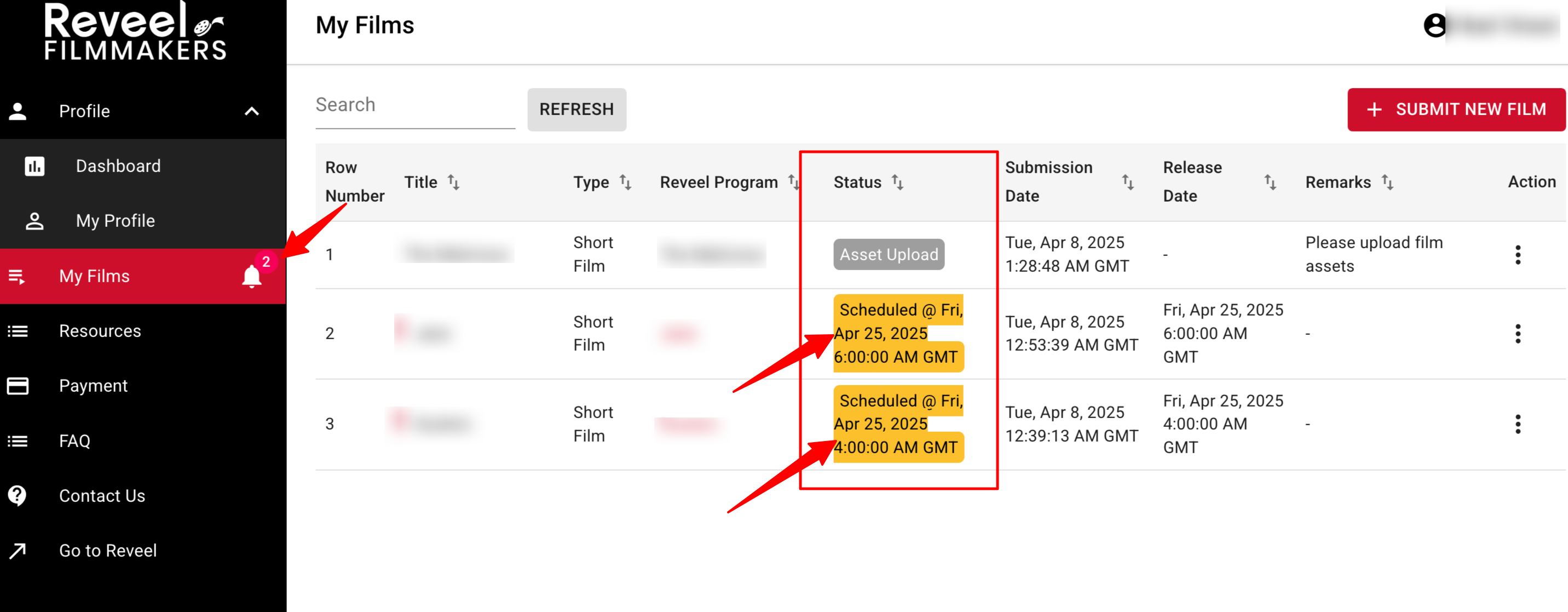Screen dimensions: 1568x612
Task: Sort by Remarks column arrows
Action: 1387,182
